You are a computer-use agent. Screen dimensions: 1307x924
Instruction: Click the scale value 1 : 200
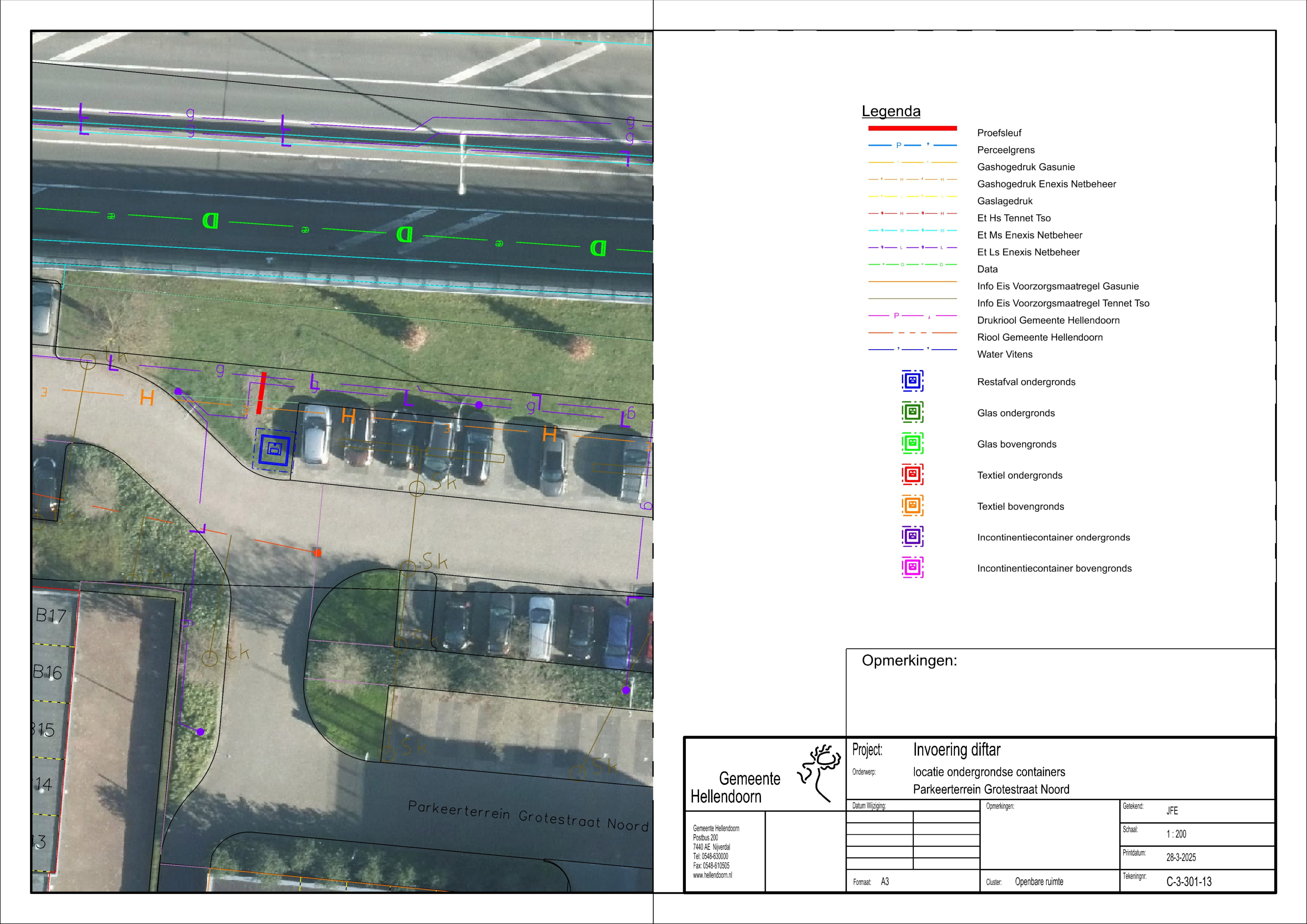(x=1176, y=834)
